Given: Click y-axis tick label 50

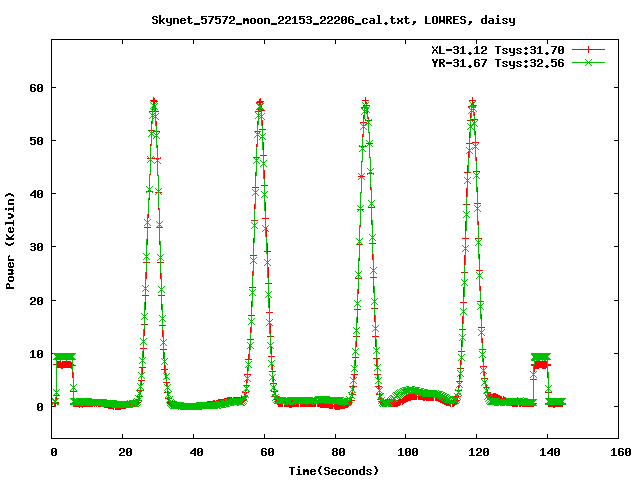Looking at the screenshot, I should tap(36, 141).
